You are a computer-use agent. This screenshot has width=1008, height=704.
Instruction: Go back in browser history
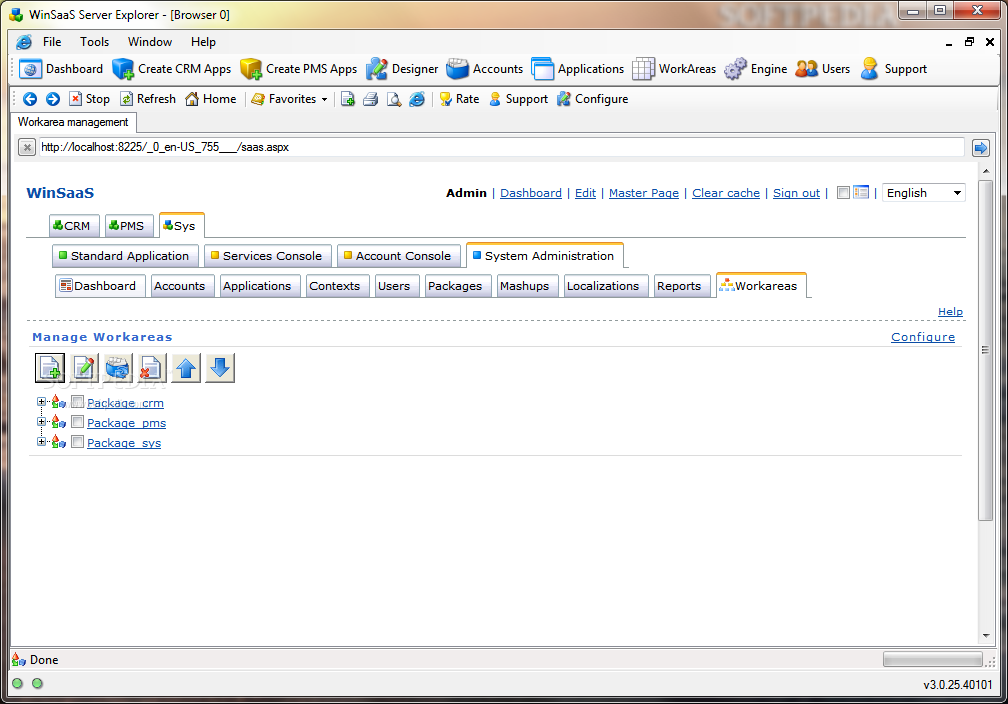(x=30, y=99)
